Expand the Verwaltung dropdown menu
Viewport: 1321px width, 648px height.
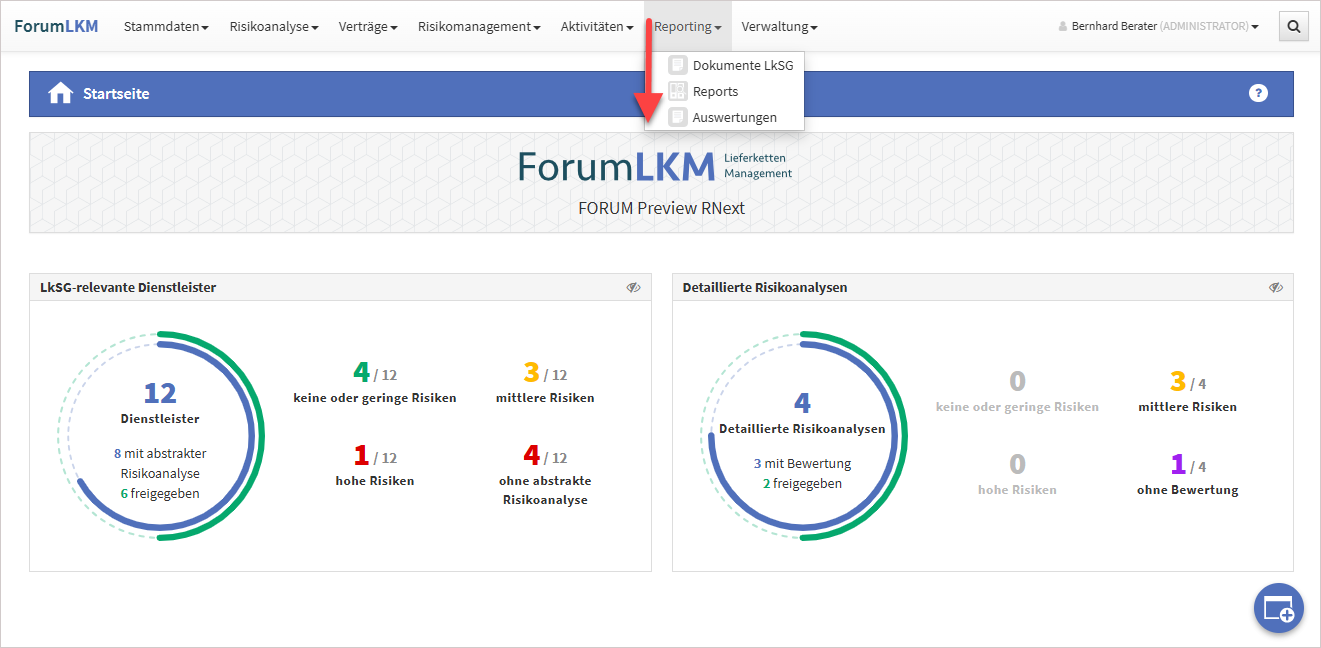(x=780, y=27)
